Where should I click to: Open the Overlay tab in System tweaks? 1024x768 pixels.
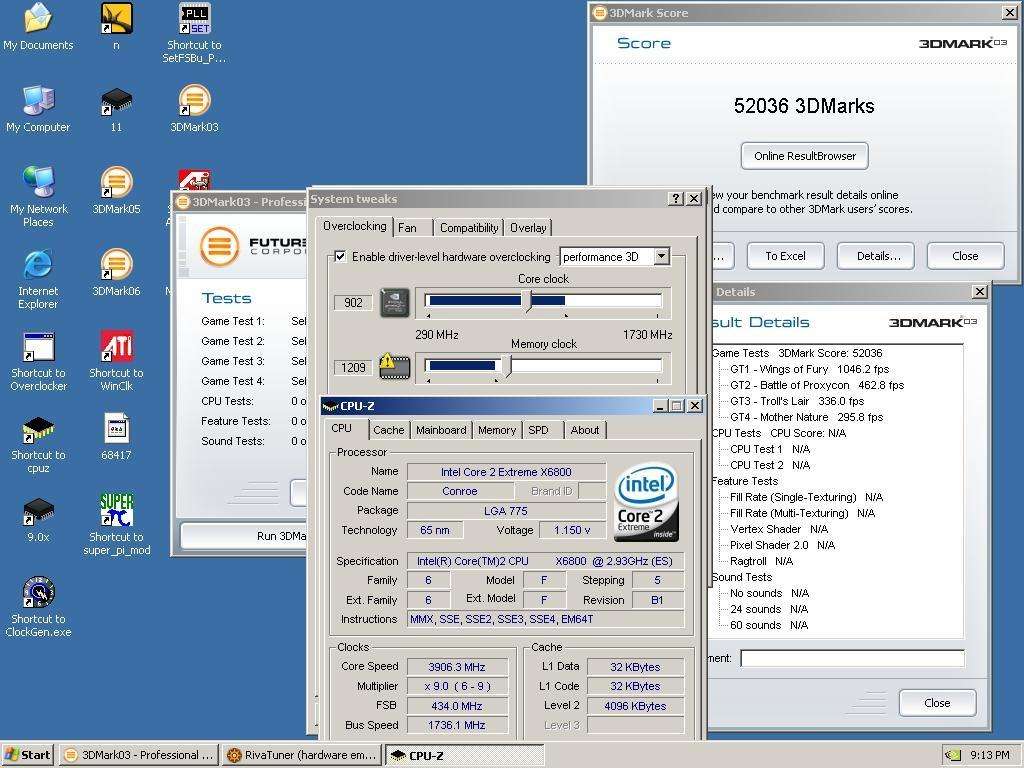[528, 227]
